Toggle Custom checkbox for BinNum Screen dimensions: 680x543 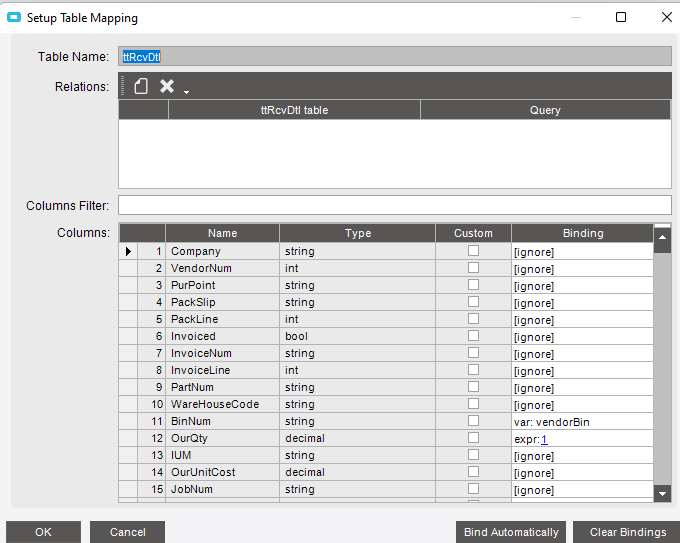click(x=473, y=421)
